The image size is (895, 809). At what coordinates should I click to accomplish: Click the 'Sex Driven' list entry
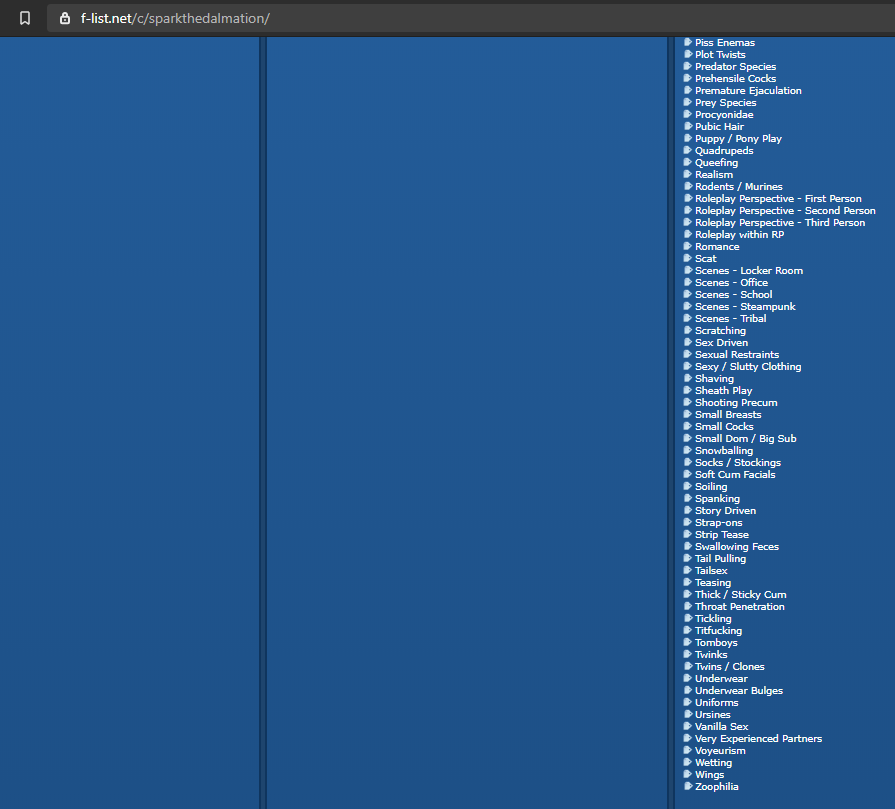[x=721, y=343]
